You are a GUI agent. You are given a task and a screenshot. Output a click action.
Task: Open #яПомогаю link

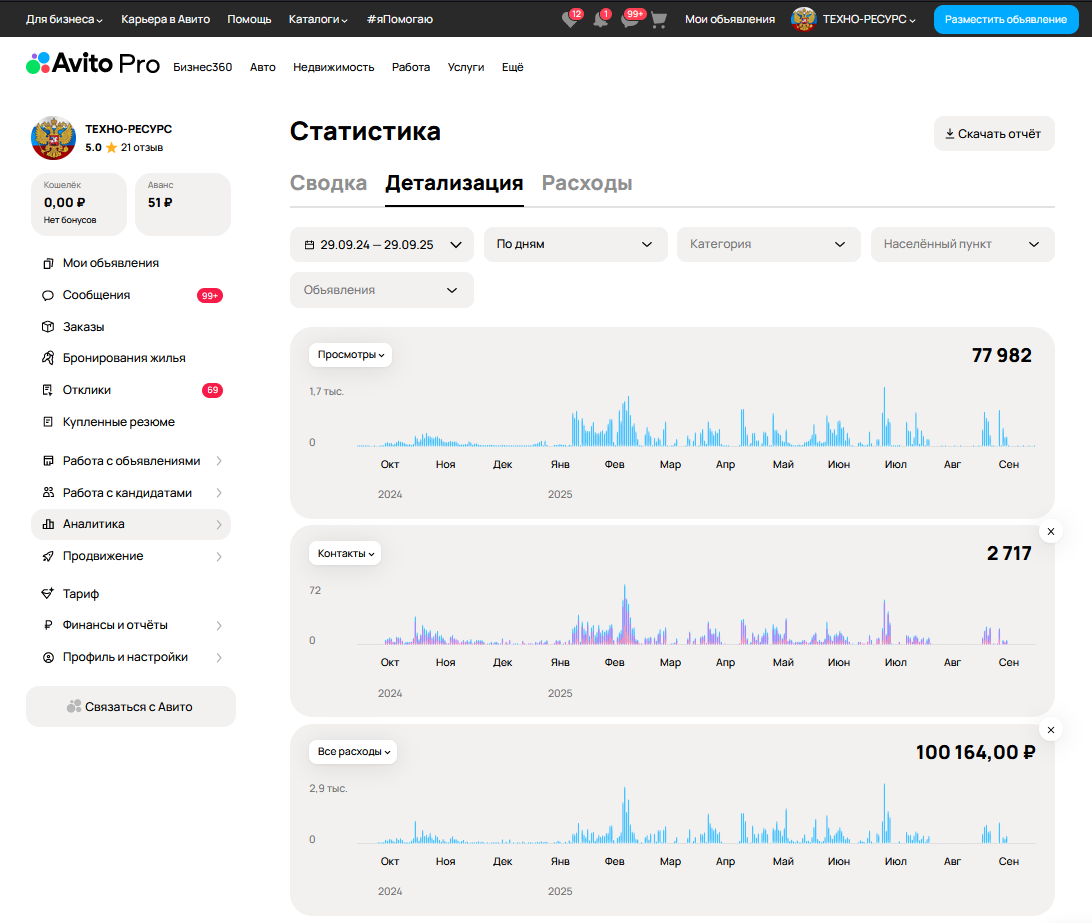click(400, 20)
